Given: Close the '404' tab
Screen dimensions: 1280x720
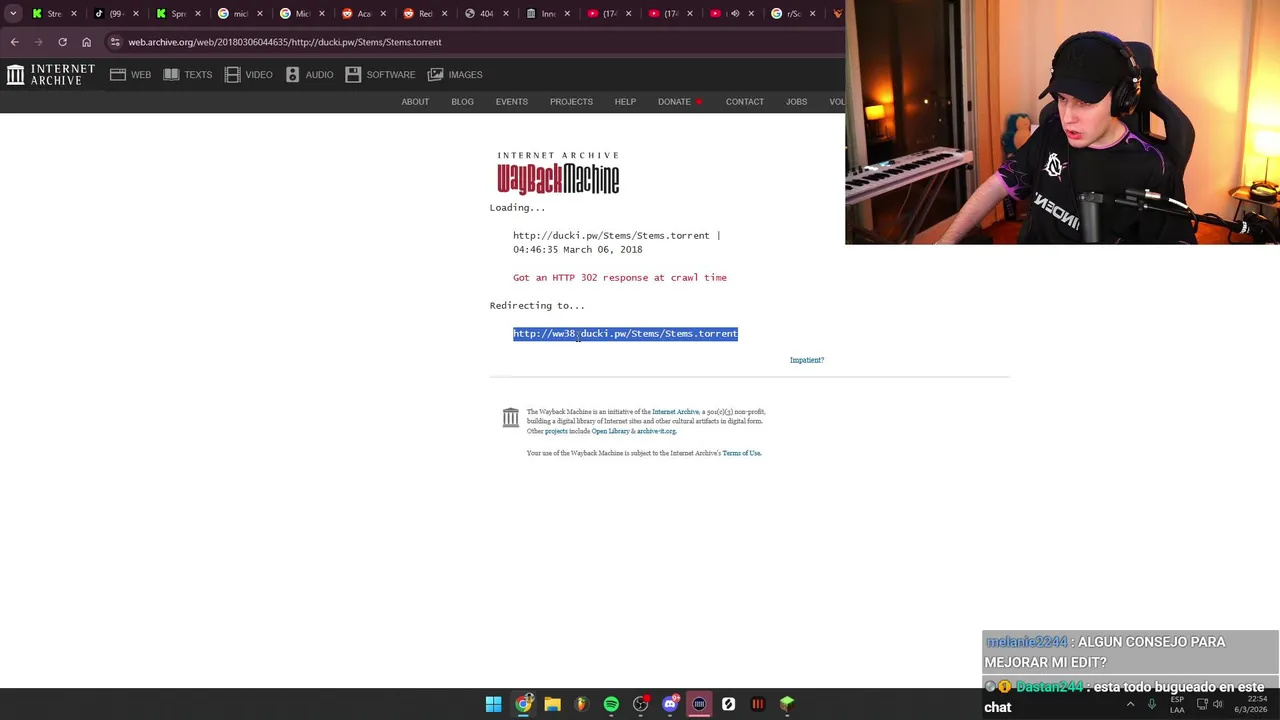Looking at the screenshot, I should tap(507, 14).
